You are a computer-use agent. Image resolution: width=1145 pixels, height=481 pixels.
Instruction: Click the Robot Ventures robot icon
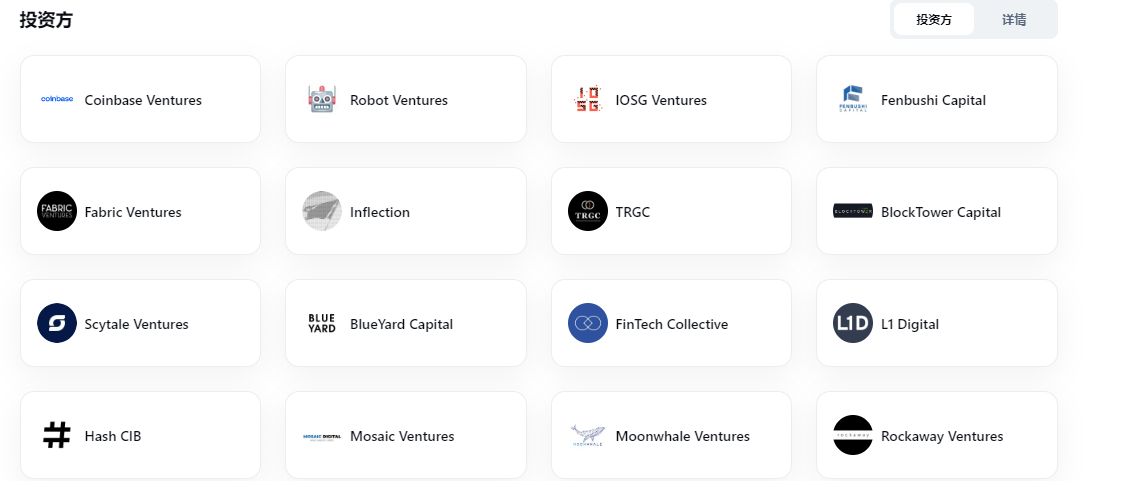322,99
